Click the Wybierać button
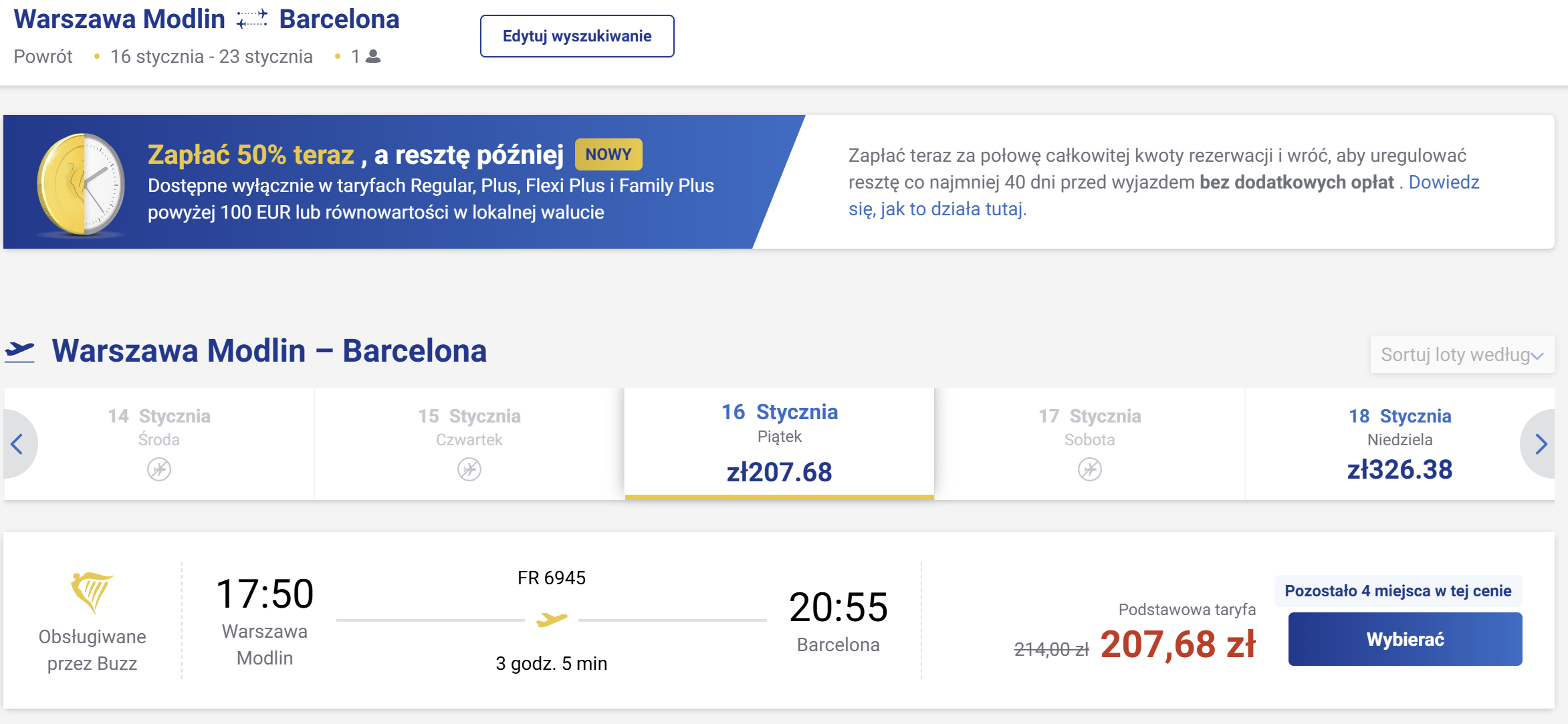Viewport: 1568px width, 724px height. tap(1406, 639)
